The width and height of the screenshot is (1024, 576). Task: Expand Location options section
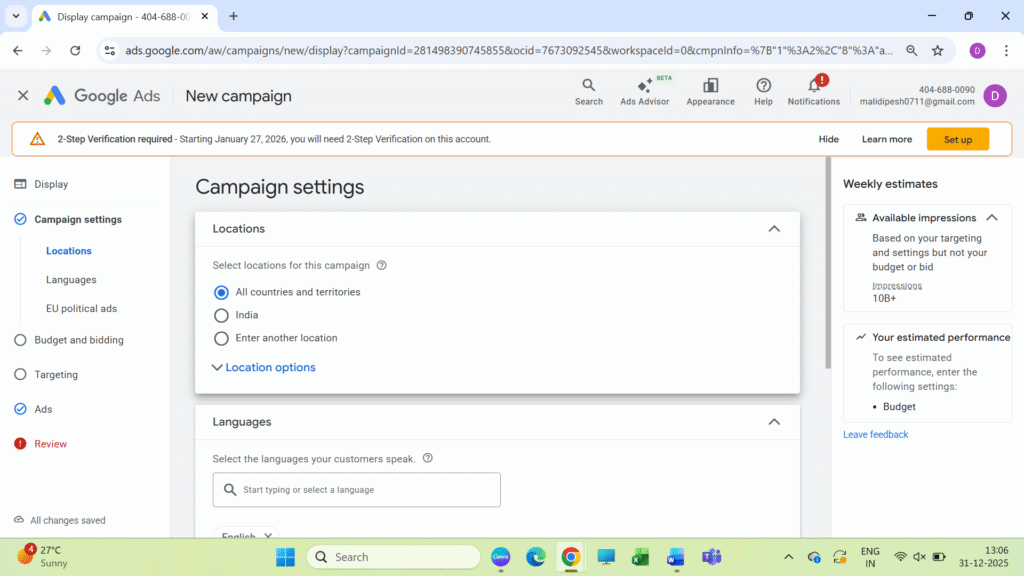[x=264, y=367]
